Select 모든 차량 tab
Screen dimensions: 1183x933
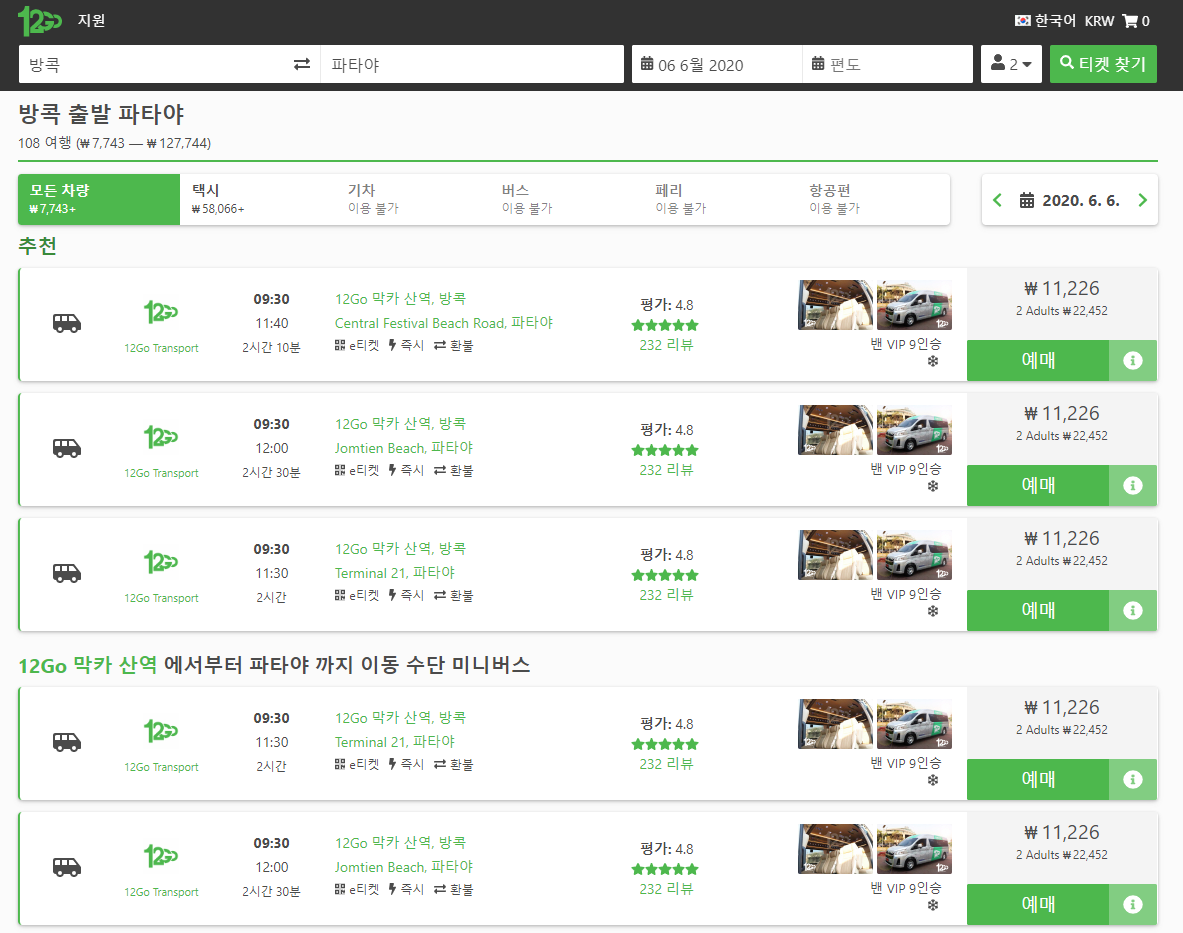99,199
